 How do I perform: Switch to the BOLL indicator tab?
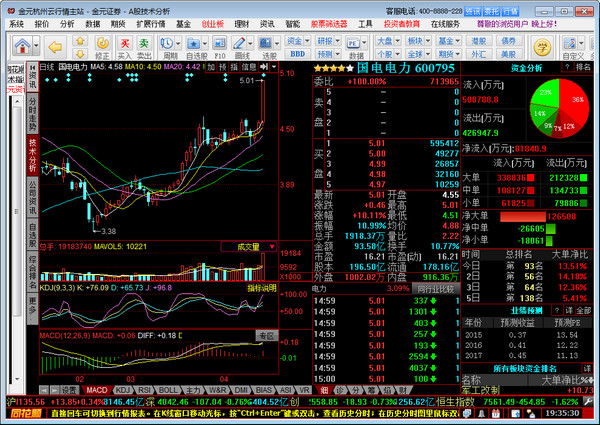point(168,390)
